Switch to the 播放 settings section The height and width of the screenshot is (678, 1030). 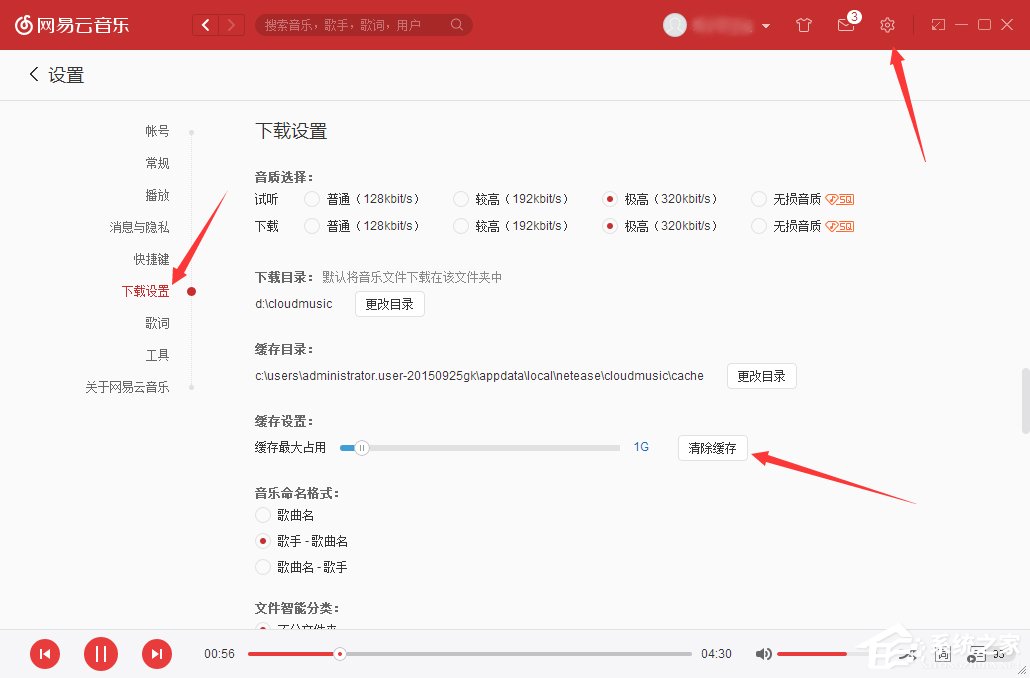point(157,195)
